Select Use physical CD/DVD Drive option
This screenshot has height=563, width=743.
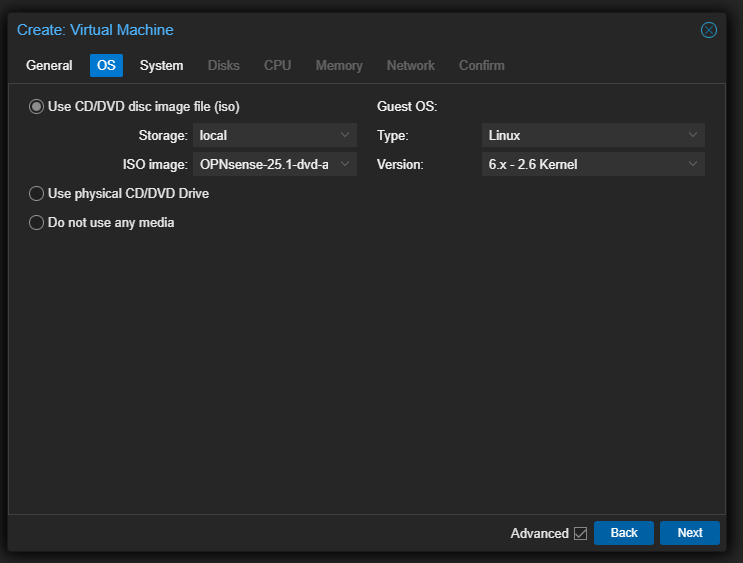tap(36, 194)
